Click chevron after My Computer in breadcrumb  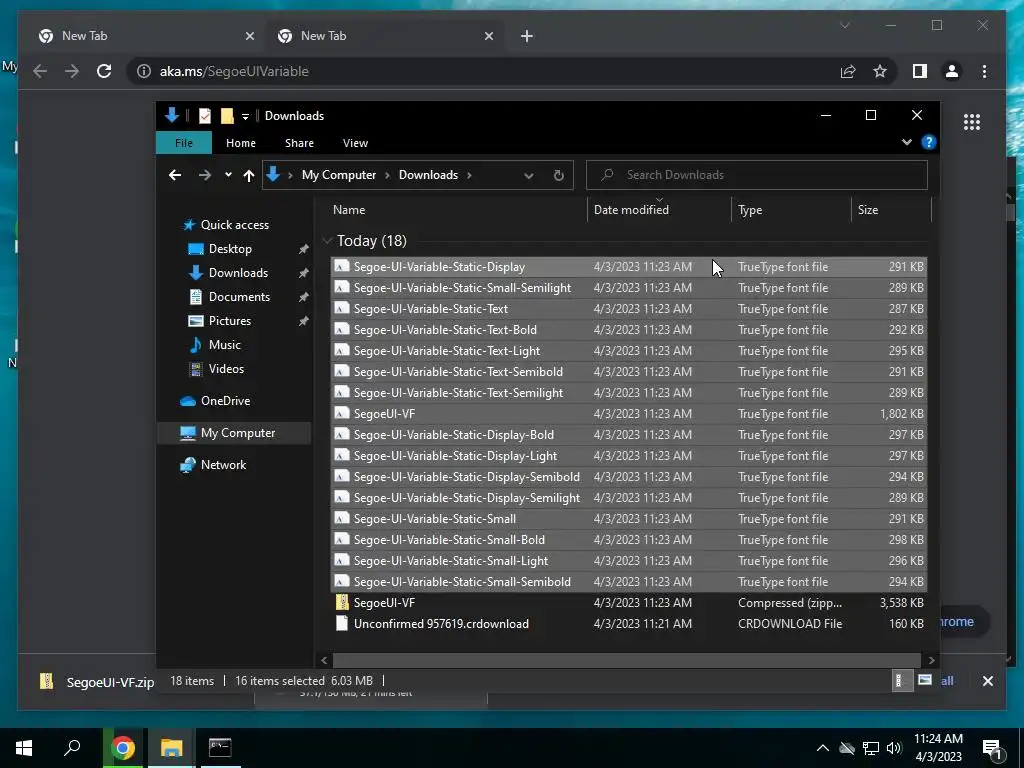387,175
